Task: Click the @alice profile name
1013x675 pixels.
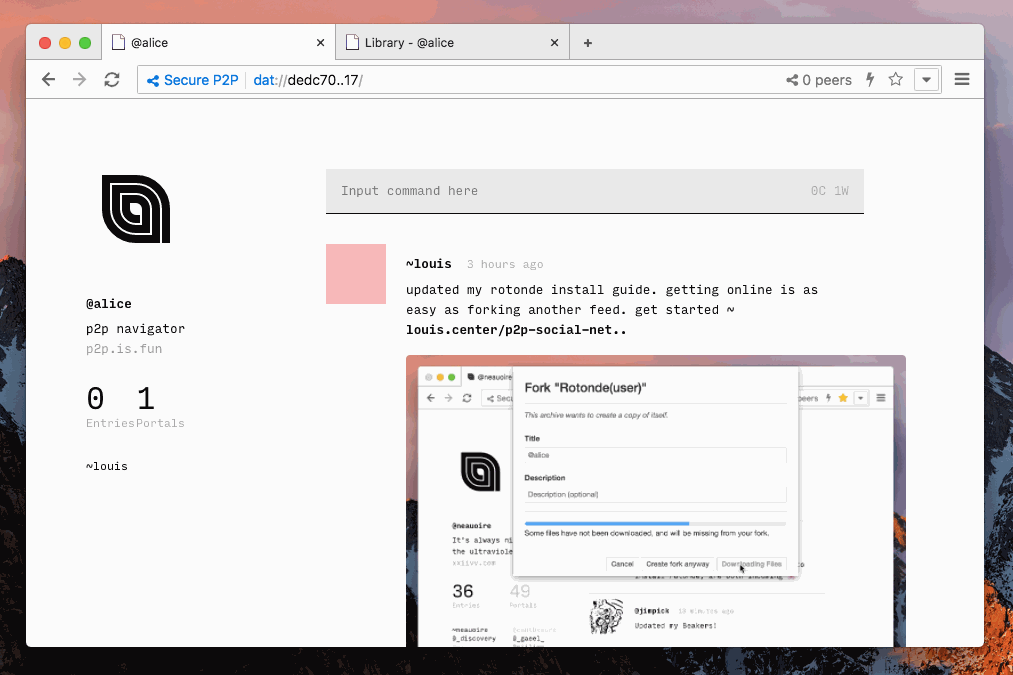Action: (x=109, y=304)
